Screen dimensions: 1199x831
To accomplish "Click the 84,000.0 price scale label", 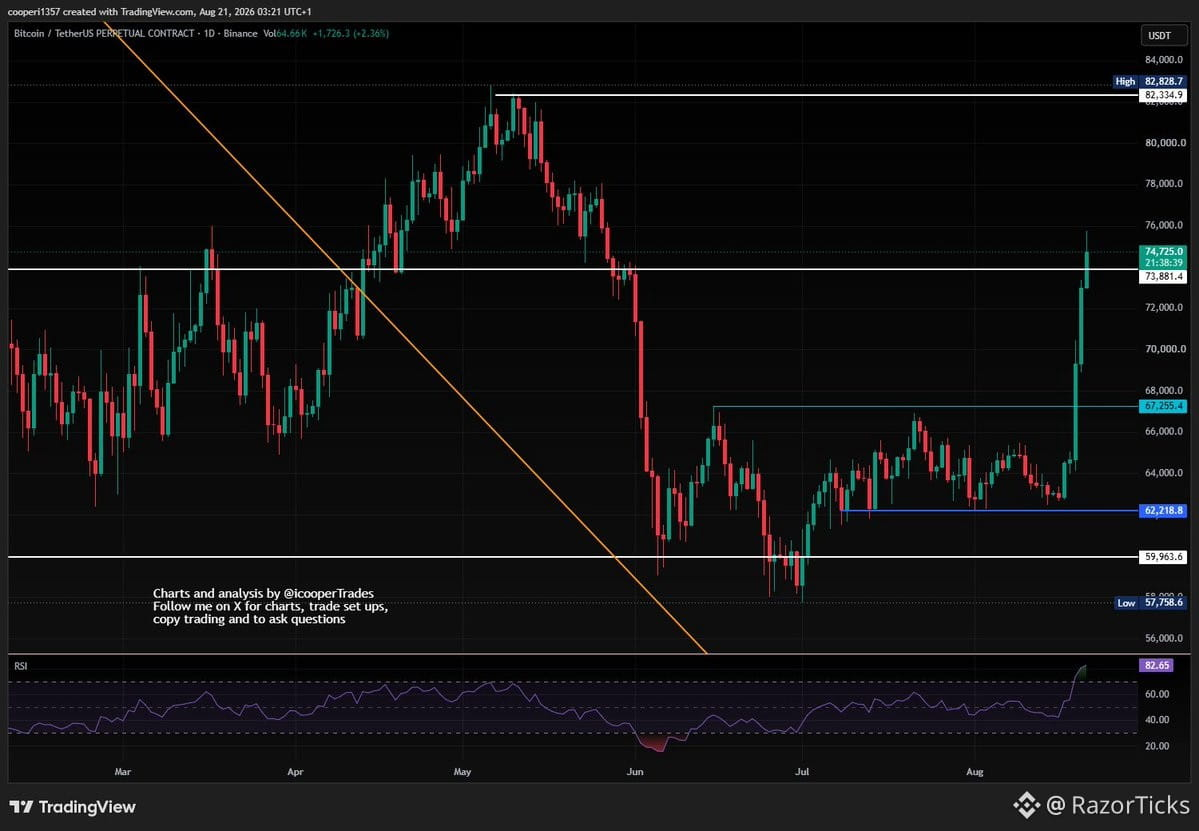I will [1165, 60].
